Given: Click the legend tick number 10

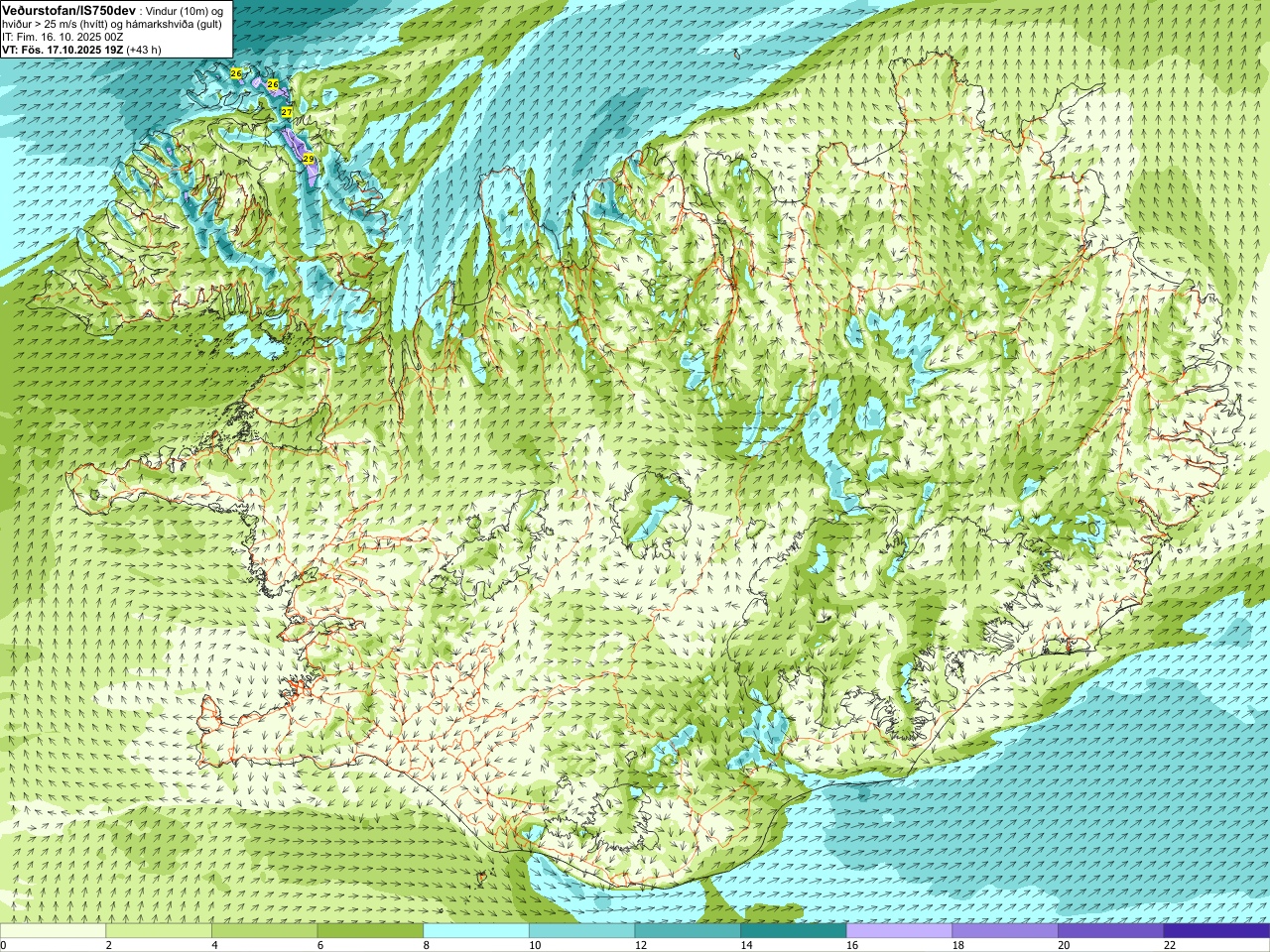Looking at the screenshot, I should (x=534, y=945).
